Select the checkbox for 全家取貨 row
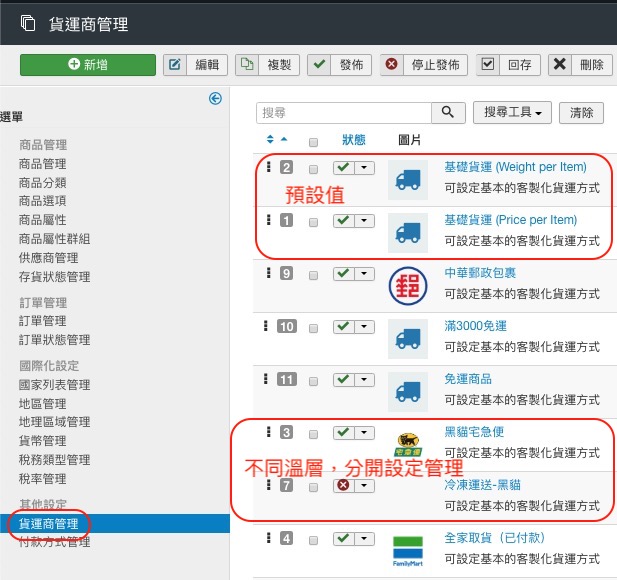 tap(313, 540)
